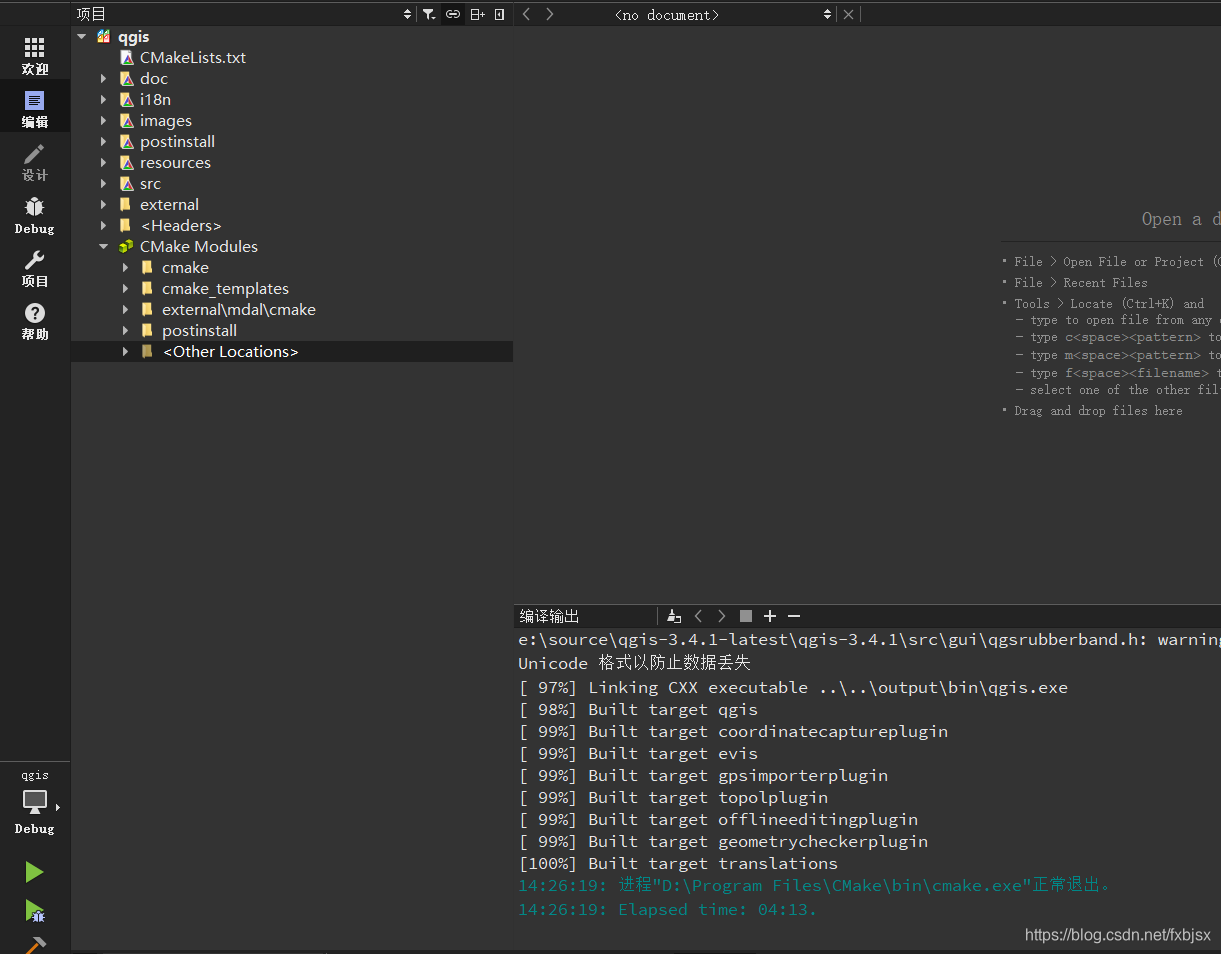The width and height of the screenshot is (1221, 954).
Task: Select the <Headers> tree item
Action: coord(181,225)
